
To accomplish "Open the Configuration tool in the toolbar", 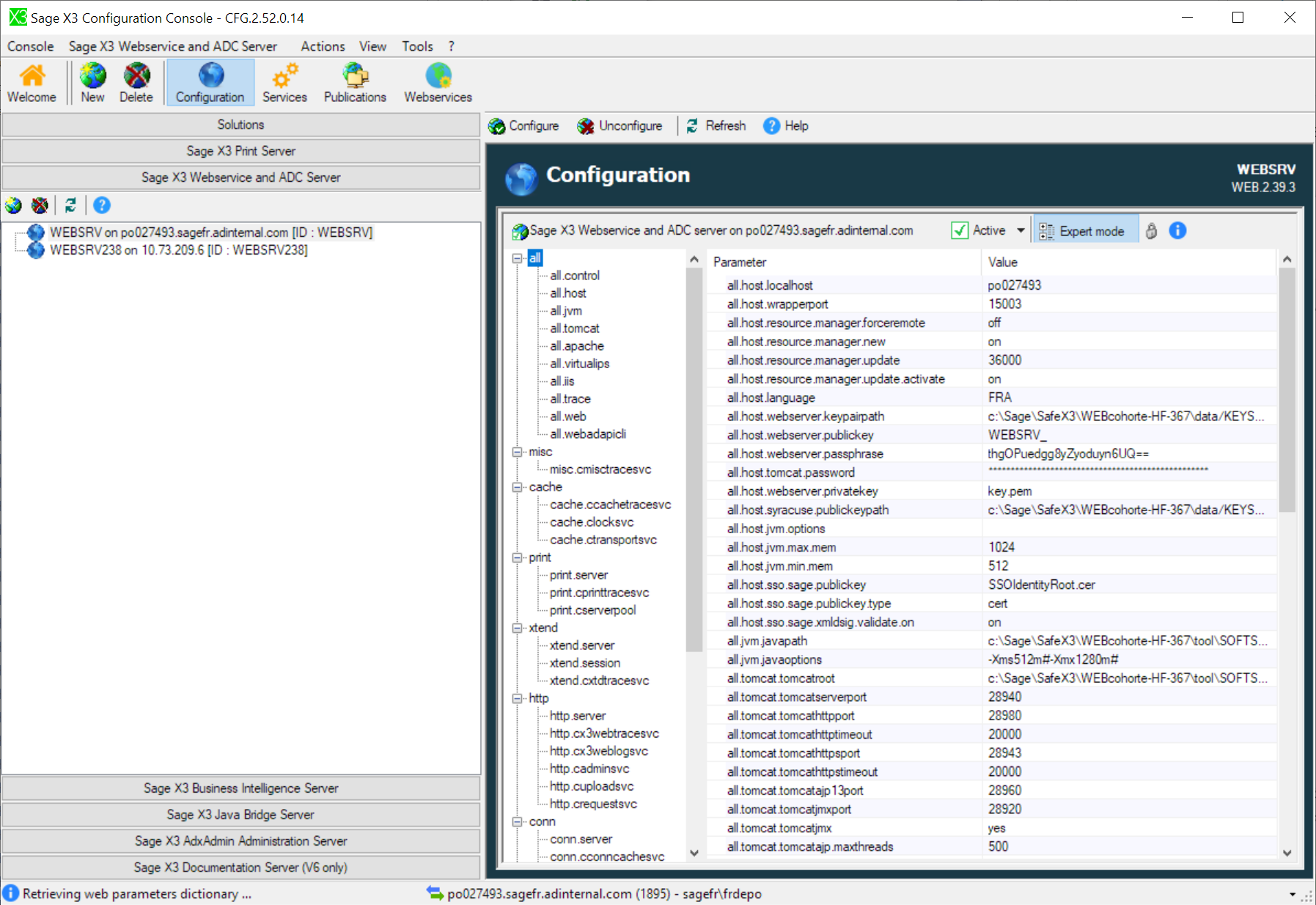I will (210, 81).
